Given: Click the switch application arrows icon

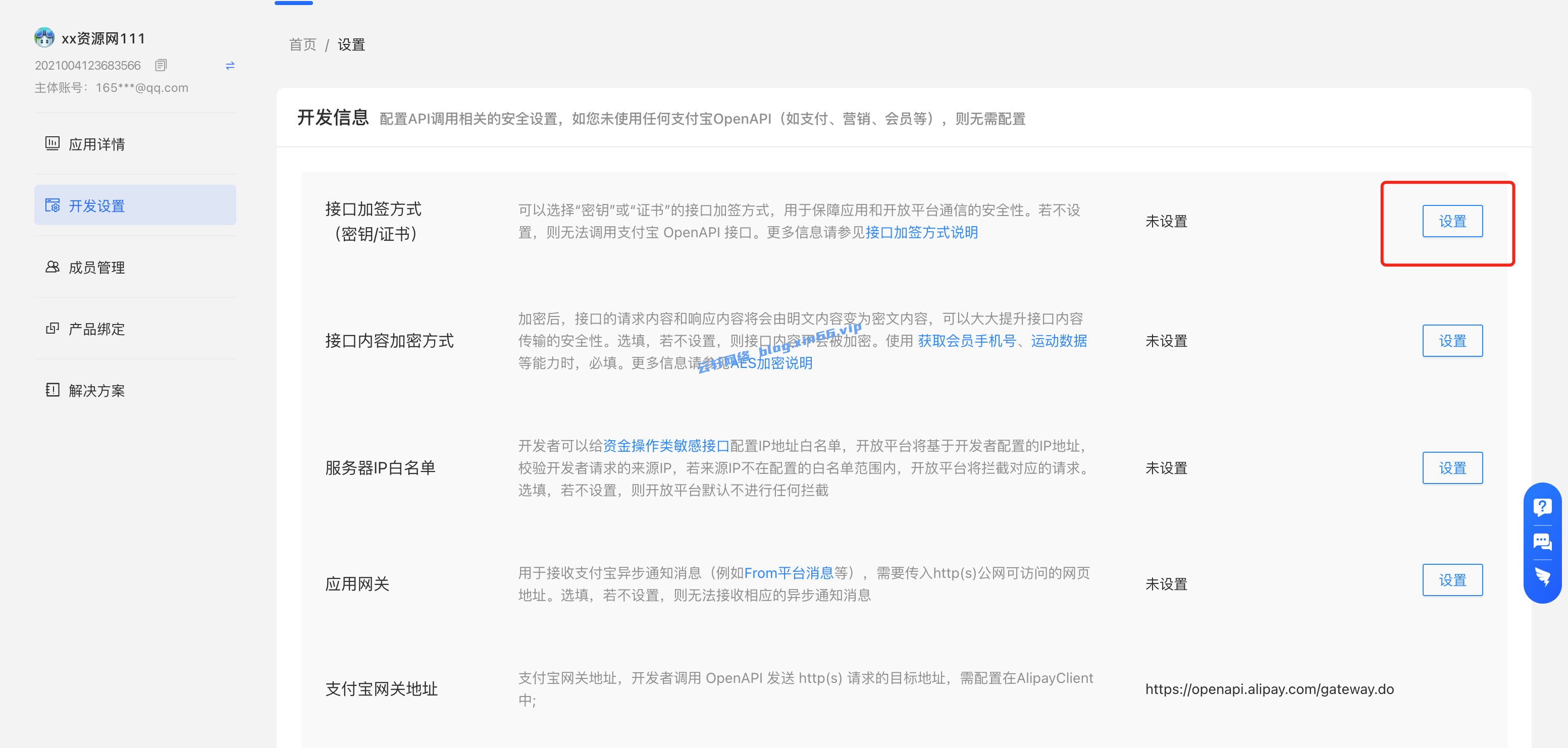Looking at the screenshot, I should (230, 66).
